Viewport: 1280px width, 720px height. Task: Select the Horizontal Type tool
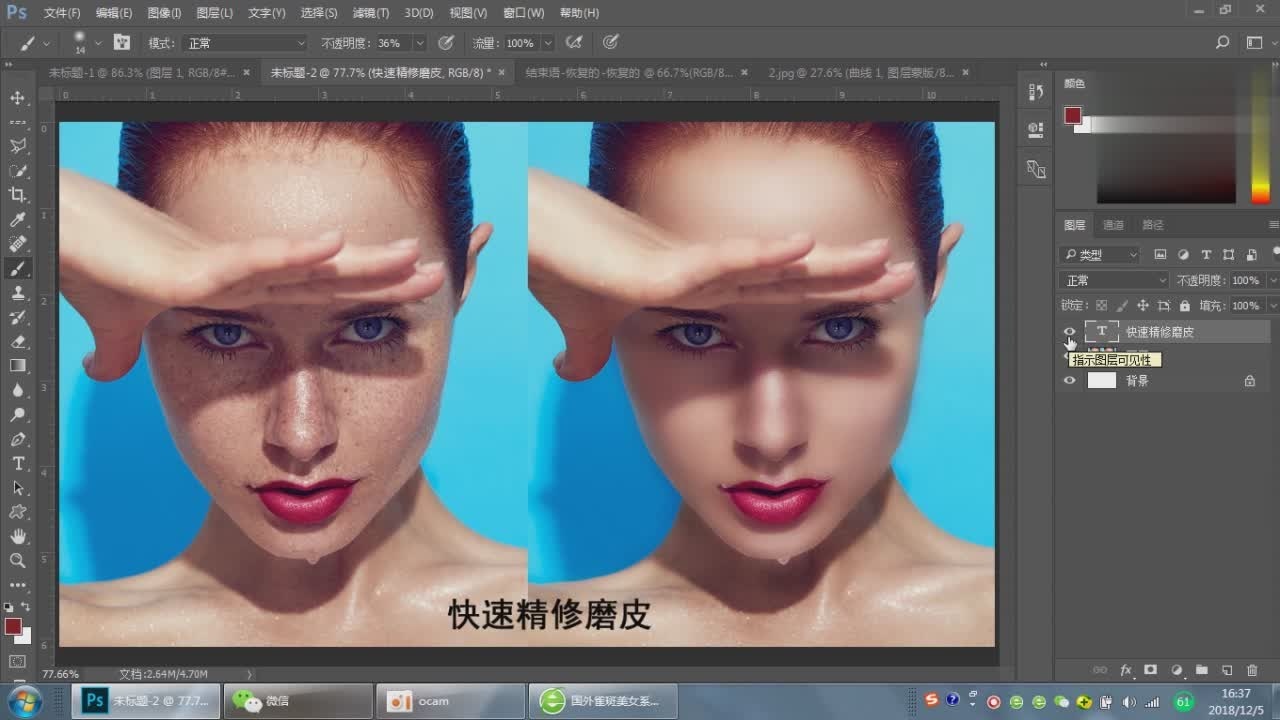(x=18, y=463)
